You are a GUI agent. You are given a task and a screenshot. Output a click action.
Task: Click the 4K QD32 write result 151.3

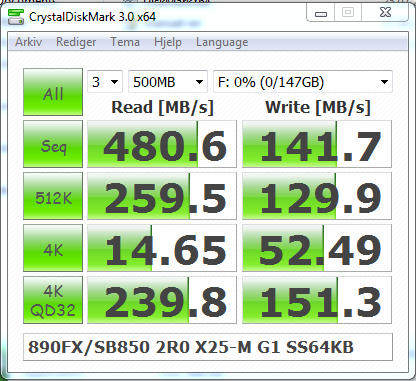point(317,300)
